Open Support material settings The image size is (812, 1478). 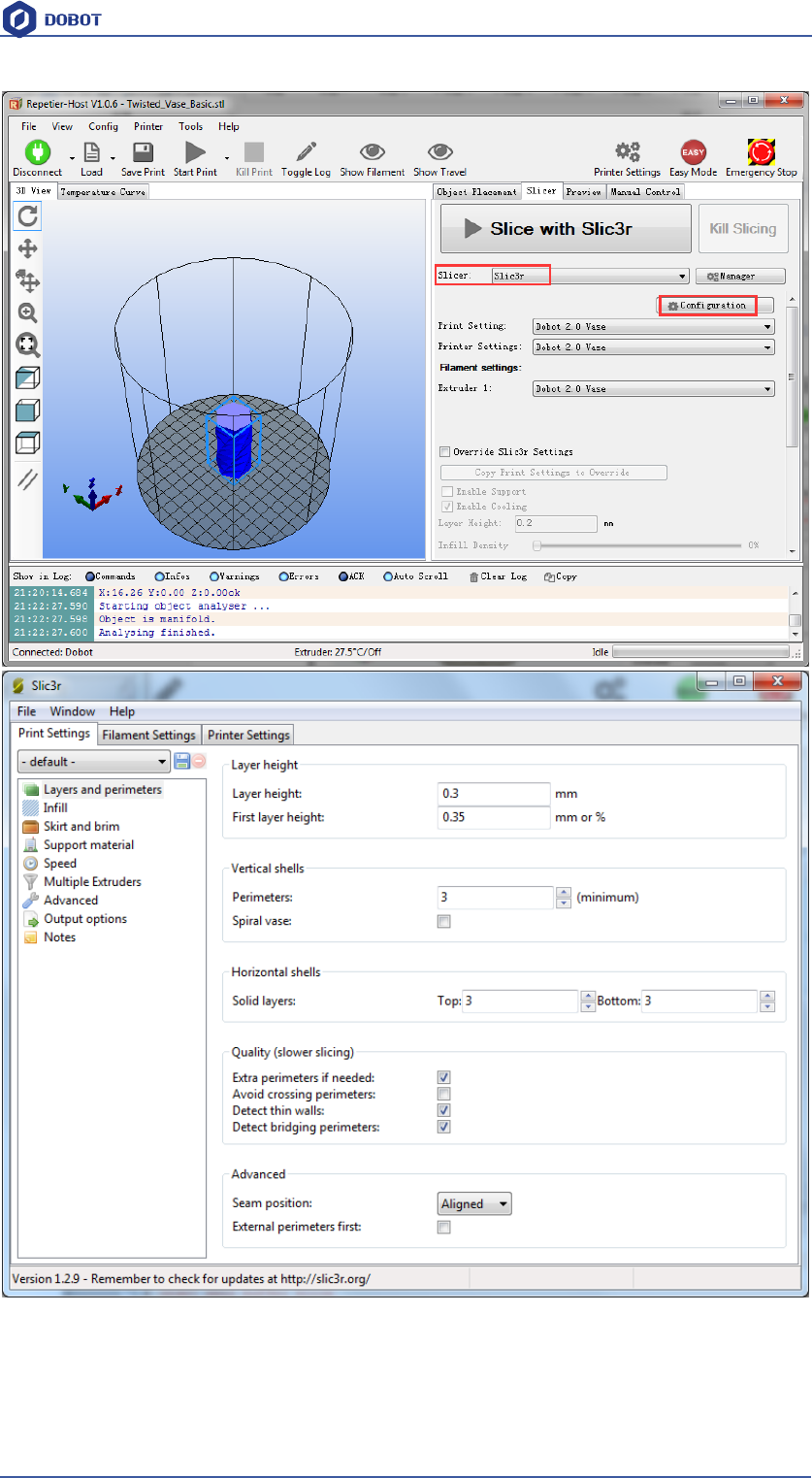[x=88, y=844]
